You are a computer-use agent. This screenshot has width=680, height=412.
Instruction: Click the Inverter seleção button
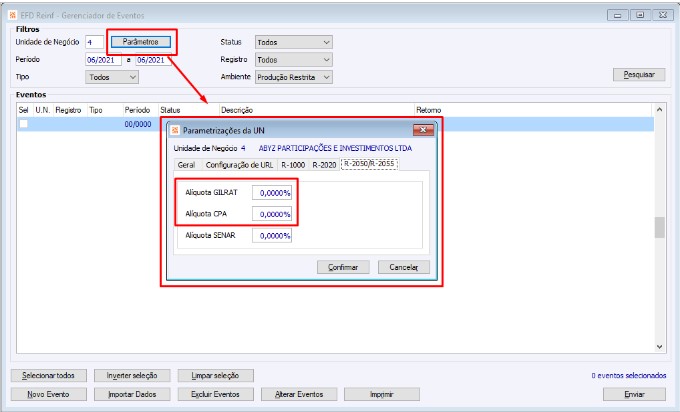[132, 376]
